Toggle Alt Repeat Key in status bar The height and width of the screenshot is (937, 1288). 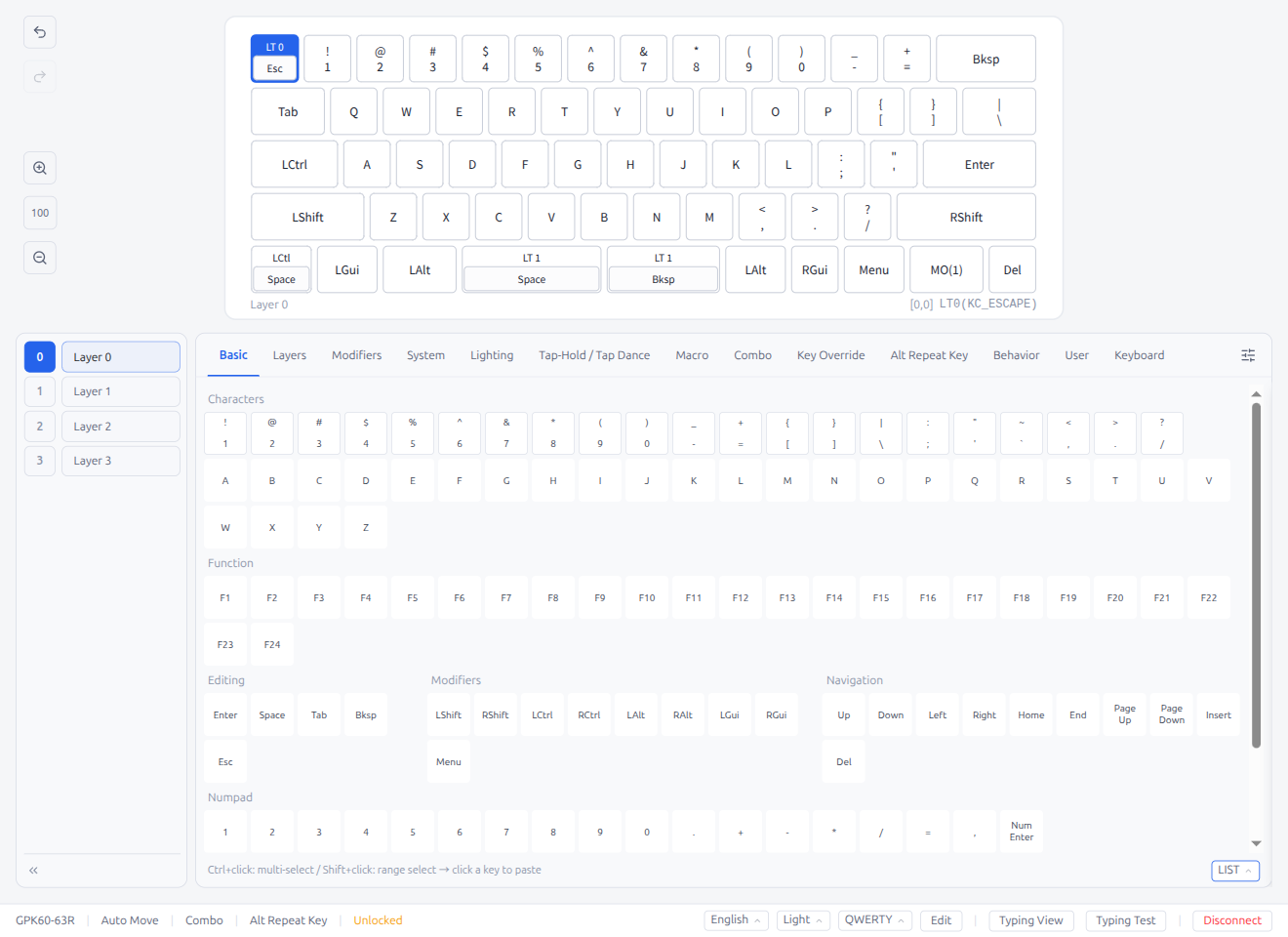click(288, 920)
